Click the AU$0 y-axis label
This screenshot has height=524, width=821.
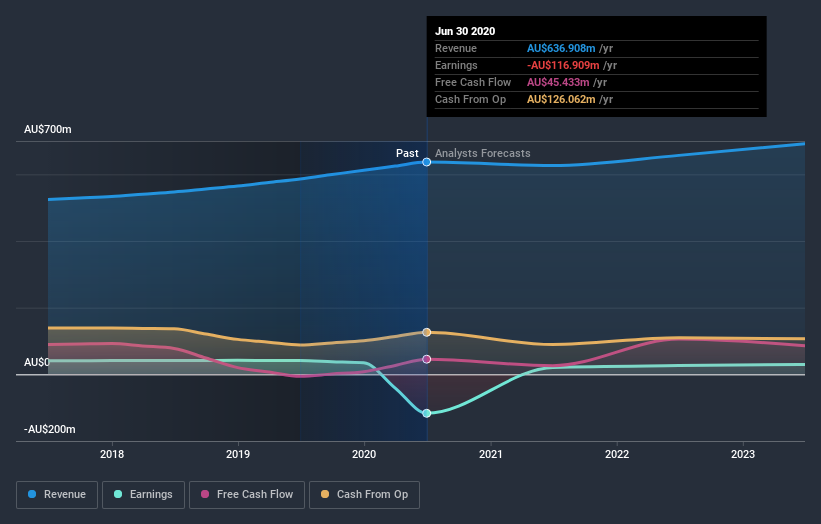[37, 362]
